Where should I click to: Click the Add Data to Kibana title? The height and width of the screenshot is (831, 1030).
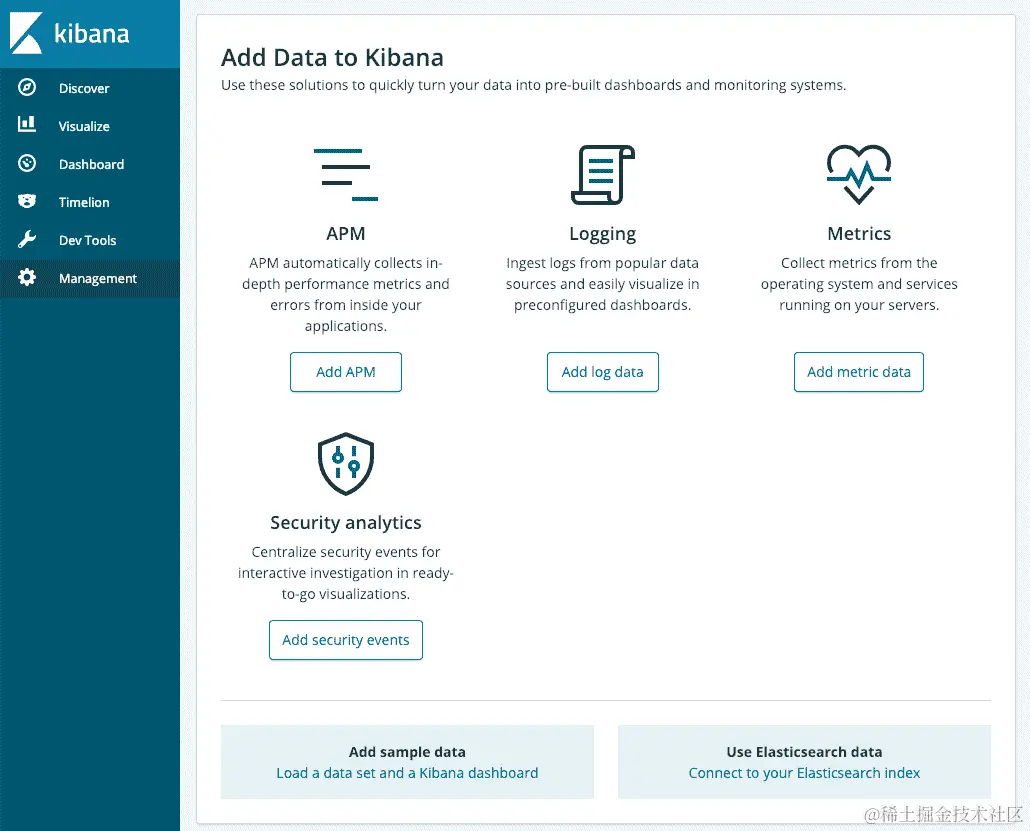pyautogui.click(x=332, y=58)
